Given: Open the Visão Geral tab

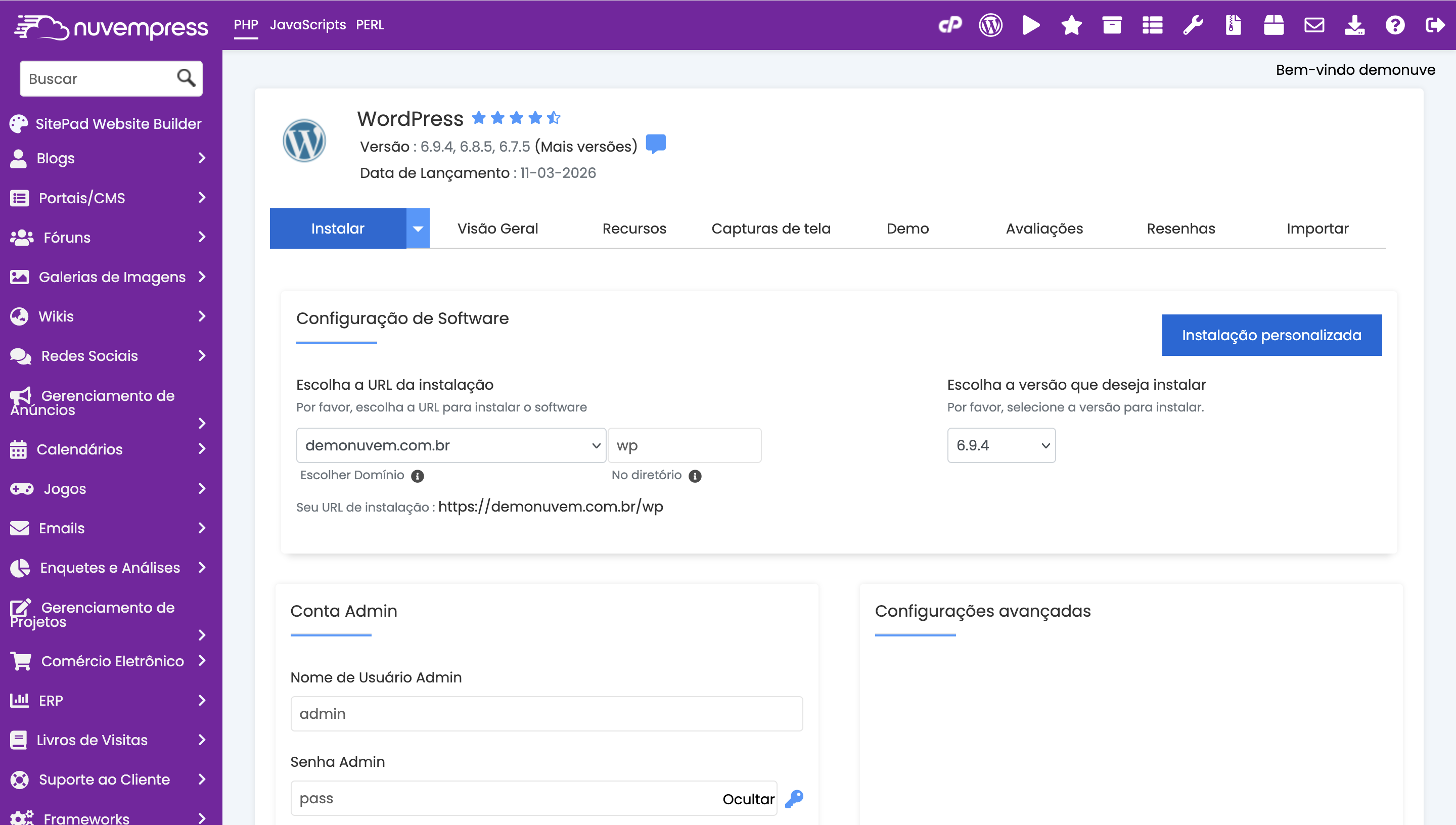Looking at the screenshot, I should coord(497,228).
